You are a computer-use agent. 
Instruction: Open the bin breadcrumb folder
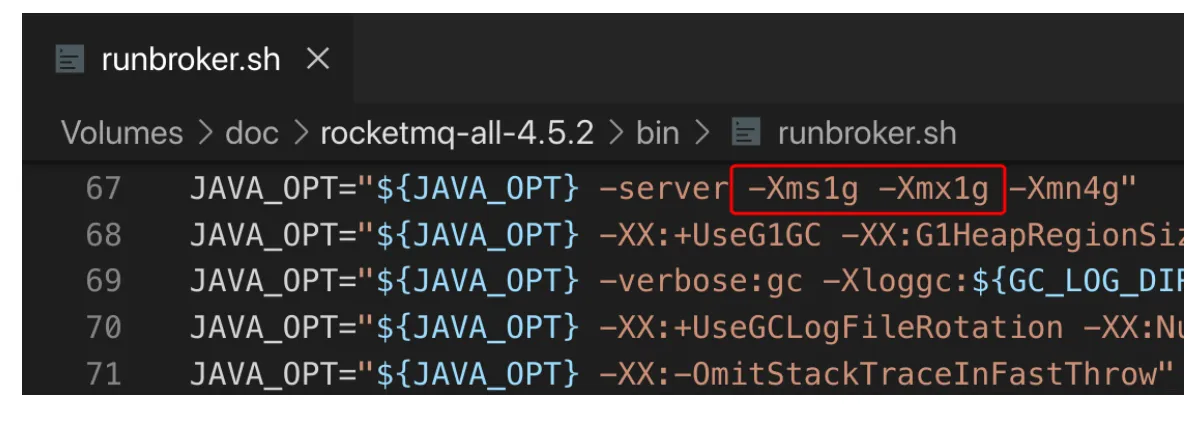pyautogui.click(x=657, y=133)
